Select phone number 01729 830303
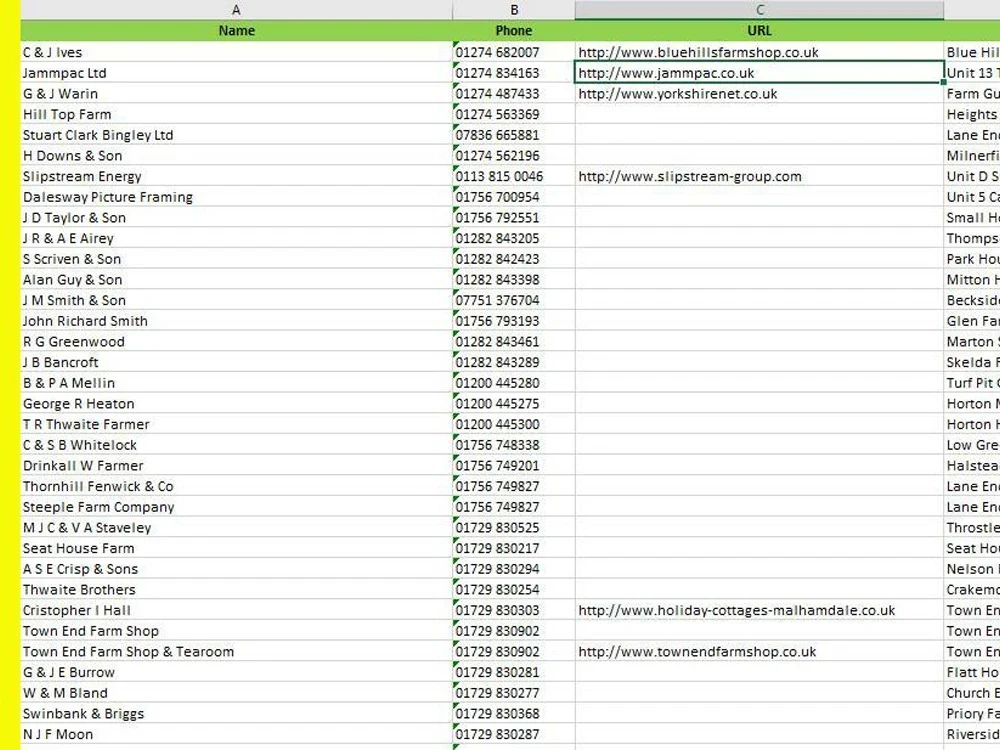1000x750 pixels. [x=513, y=610]
